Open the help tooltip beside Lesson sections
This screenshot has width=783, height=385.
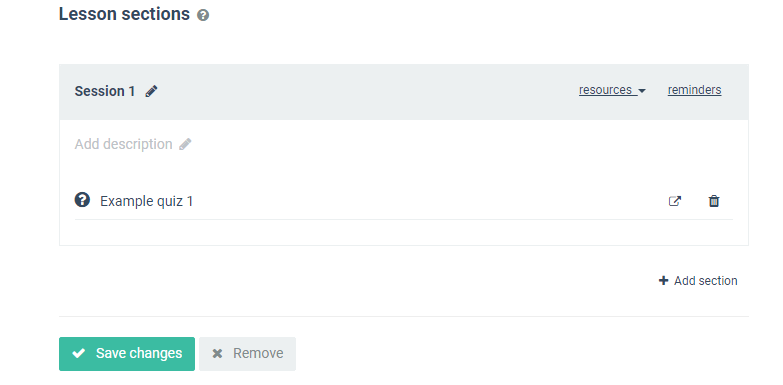pos(203,15)
